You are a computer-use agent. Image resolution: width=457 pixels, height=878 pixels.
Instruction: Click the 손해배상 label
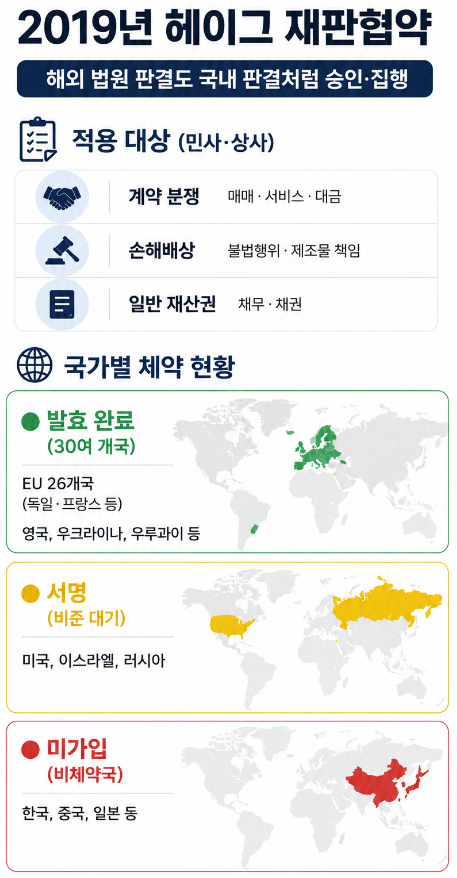click(x=161, y=250)
